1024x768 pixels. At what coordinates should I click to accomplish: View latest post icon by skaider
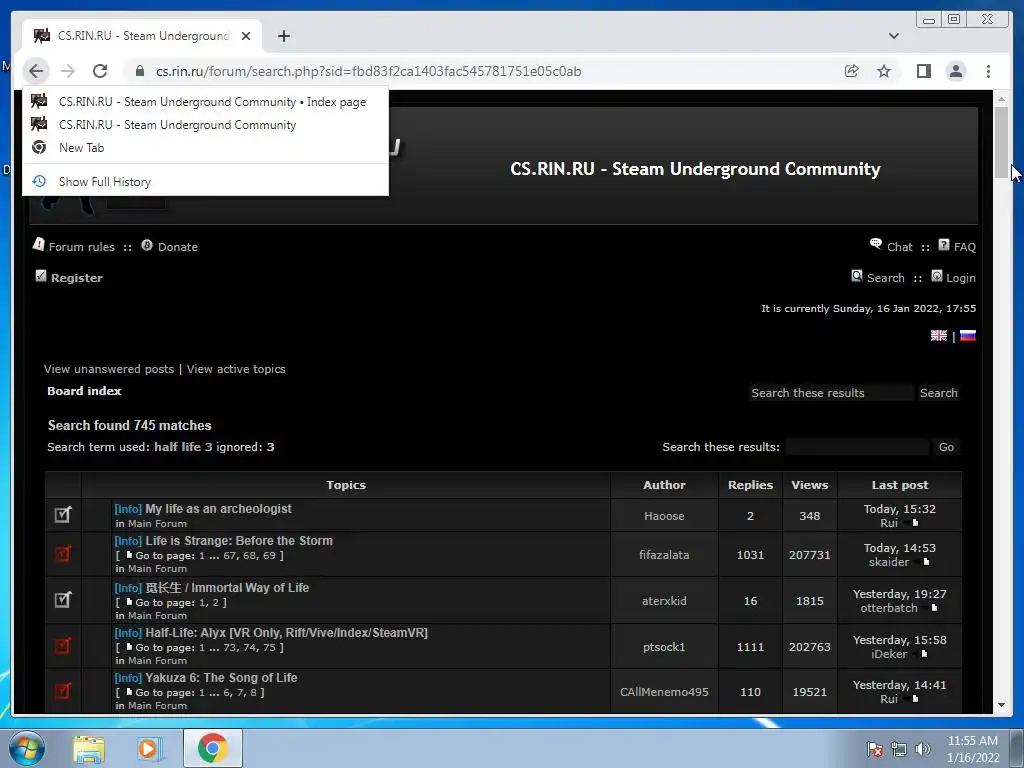pos(926,562)
